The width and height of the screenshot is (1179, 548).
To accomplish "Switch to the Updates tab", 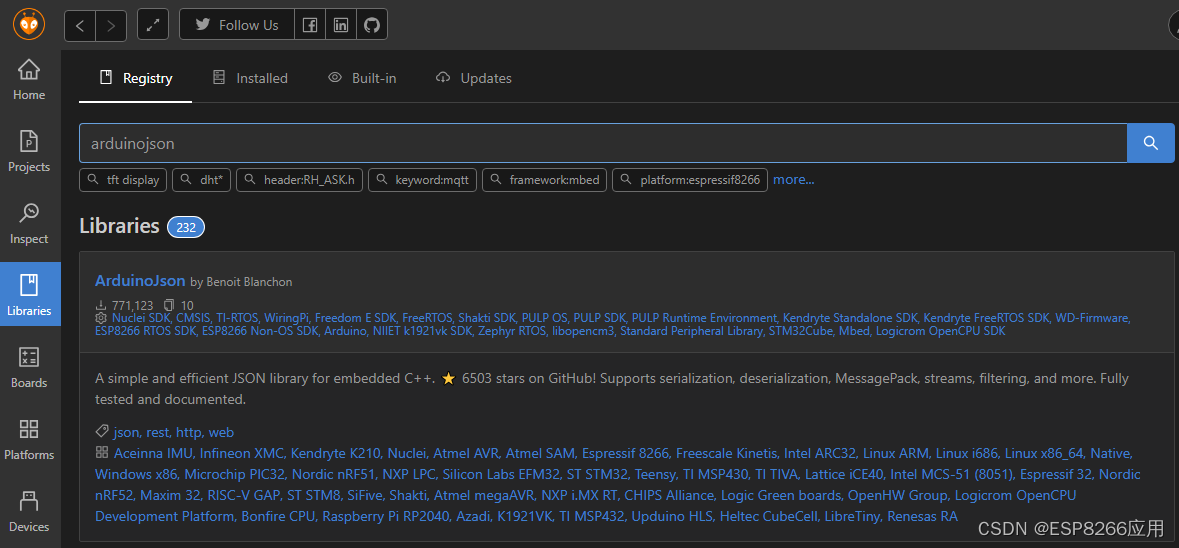I will click(x=474, y=78).
